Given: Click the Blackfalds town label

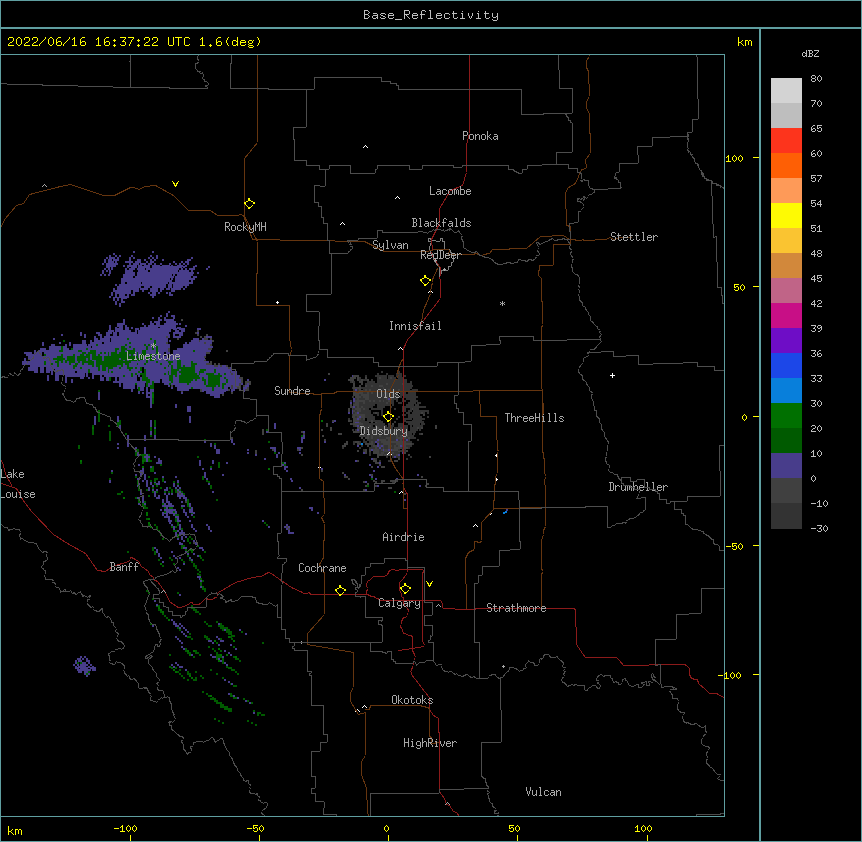Looking at the screenshot, I should pyautogui.click(x=441, y=223).
